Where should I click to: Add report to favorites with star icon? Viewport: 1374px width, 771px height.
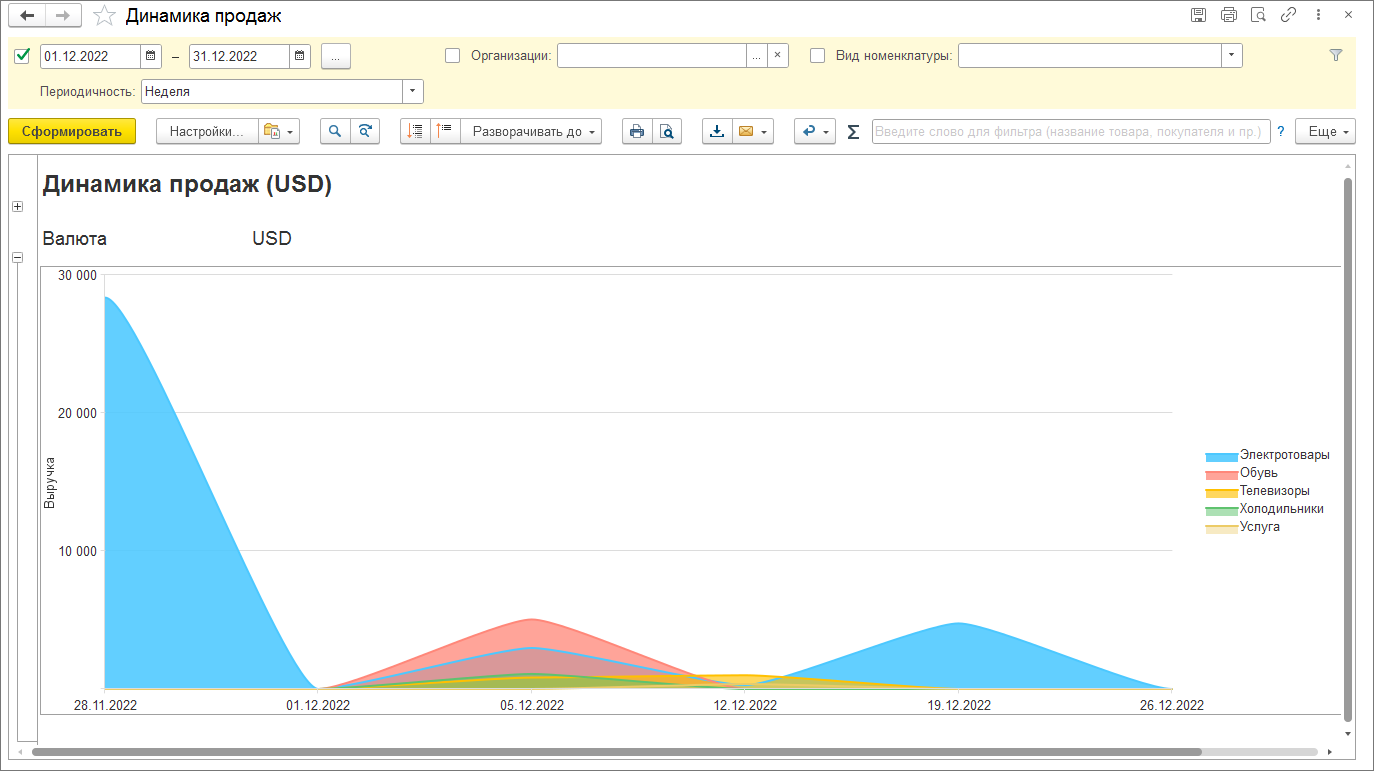pyautogui.click(x=102, y=16)
